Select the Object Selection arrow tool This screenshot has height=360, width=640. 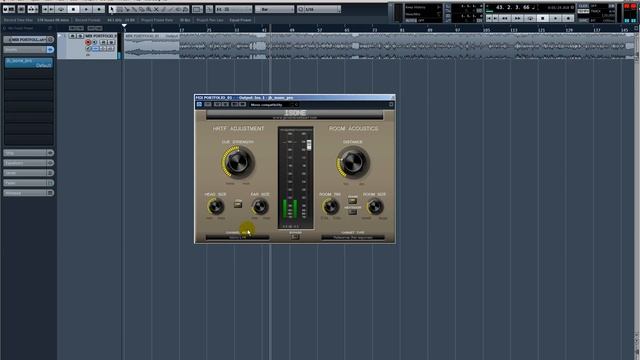click(x=112, y=9)
